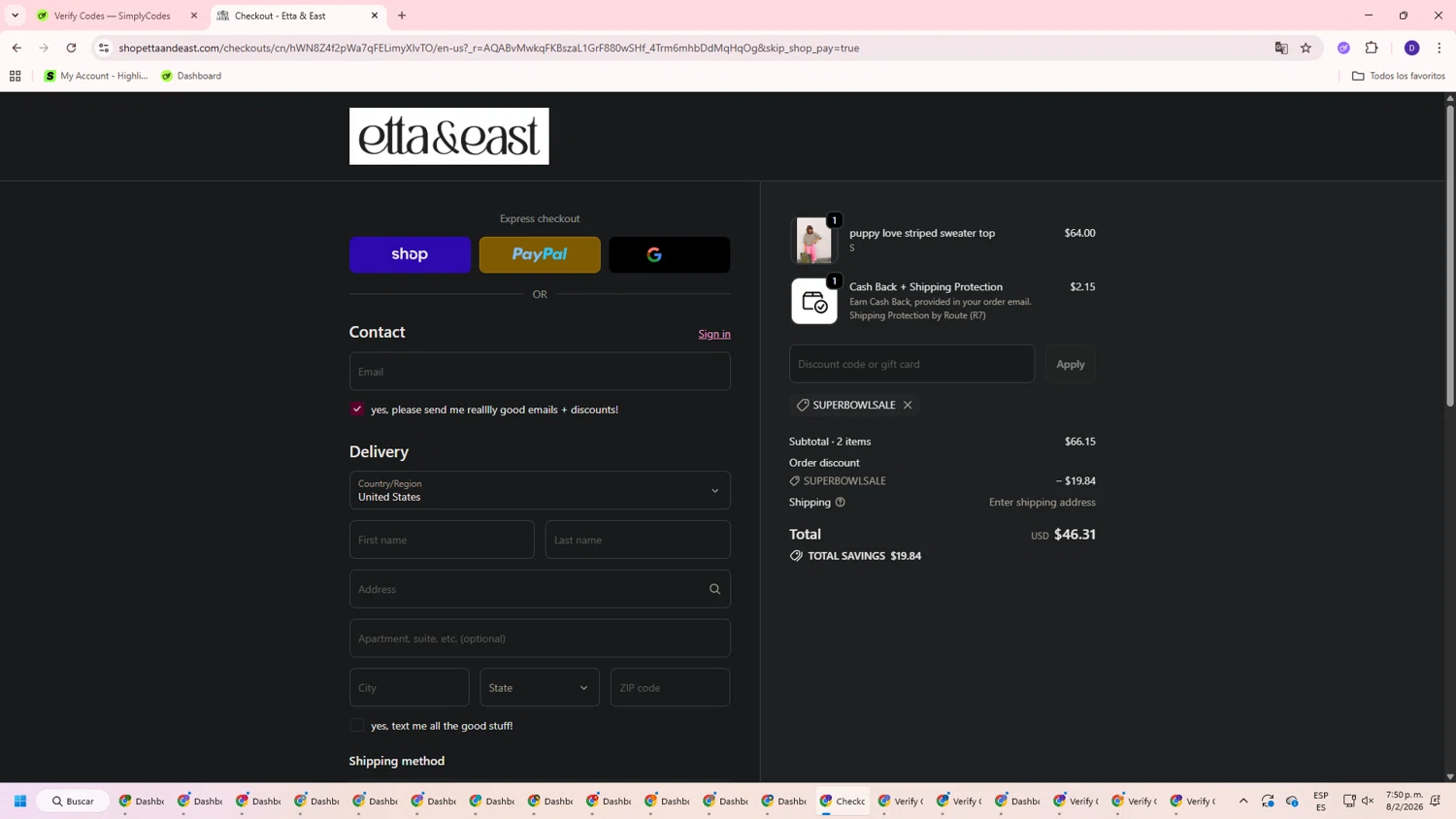
Task: Click the page vertical scrollbar
Action: click(x=1450, y=254)
